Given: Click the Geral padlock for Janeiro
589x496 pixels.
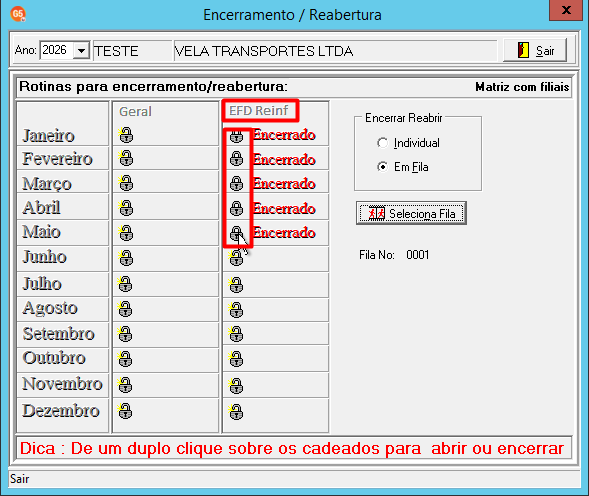Looking at the screenshot, I should coord(126,135).
